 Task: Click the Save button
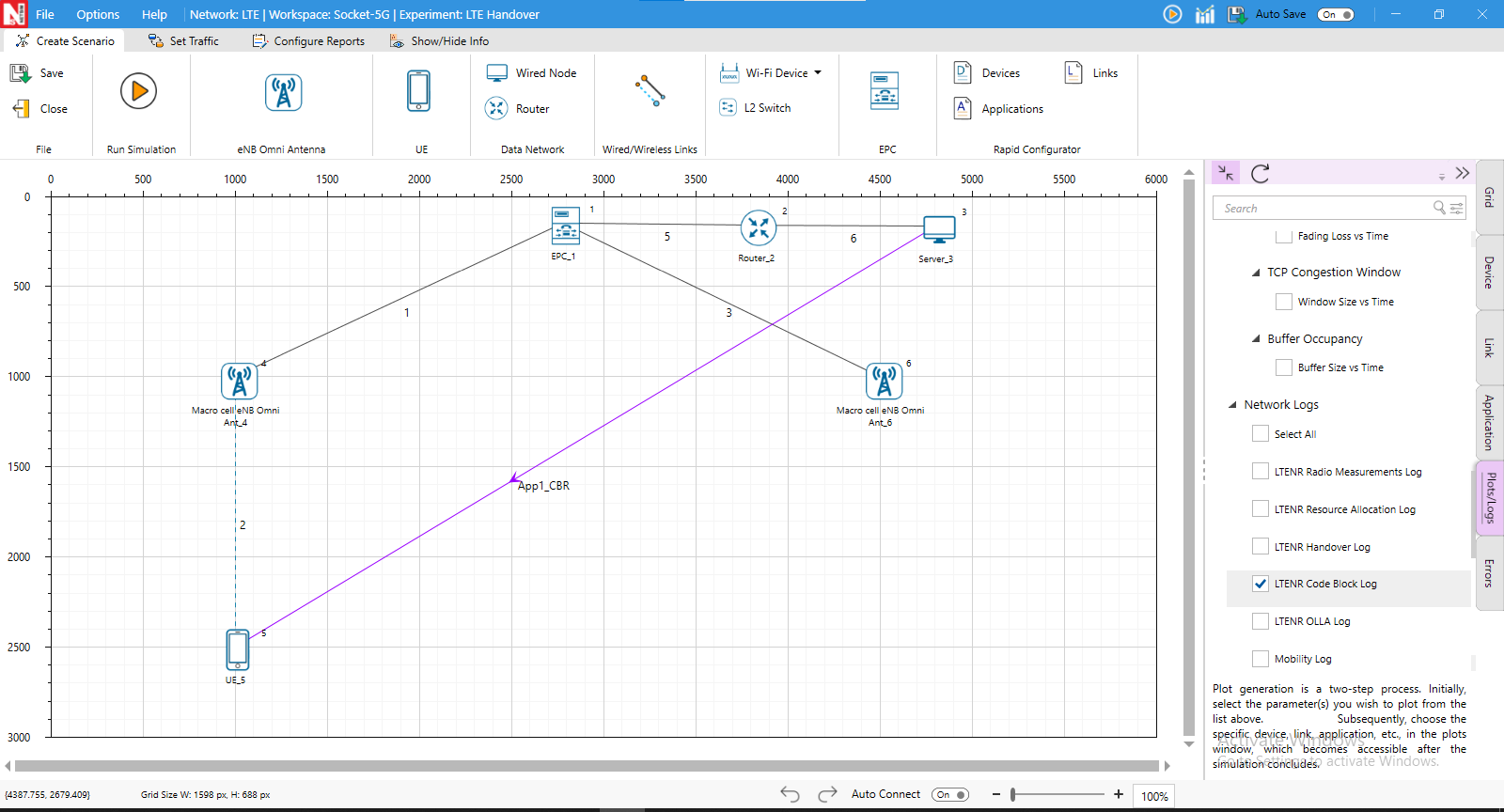(x=38, y=73)
